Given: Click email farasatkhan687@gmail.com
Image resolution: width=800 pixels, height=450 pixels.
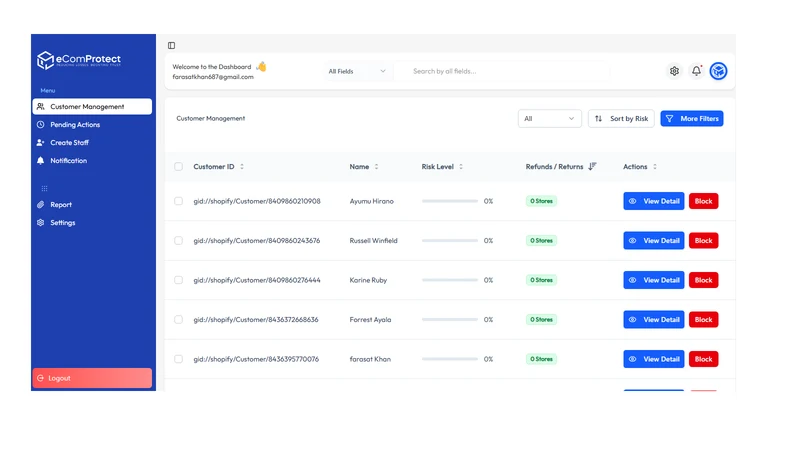Looking at the screenshot, I should coord(213,77).
